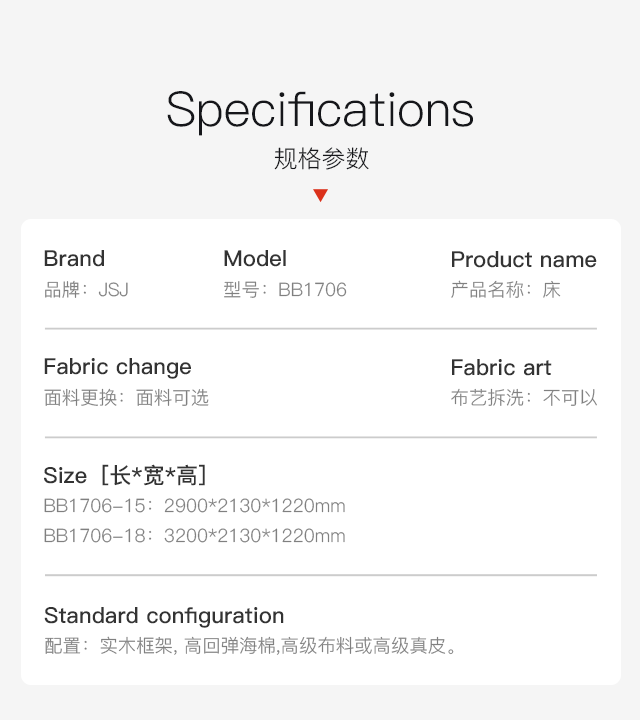This screenshot has width=640, height=720.
Task: Click the Brand label
Action: pos(74,259)
